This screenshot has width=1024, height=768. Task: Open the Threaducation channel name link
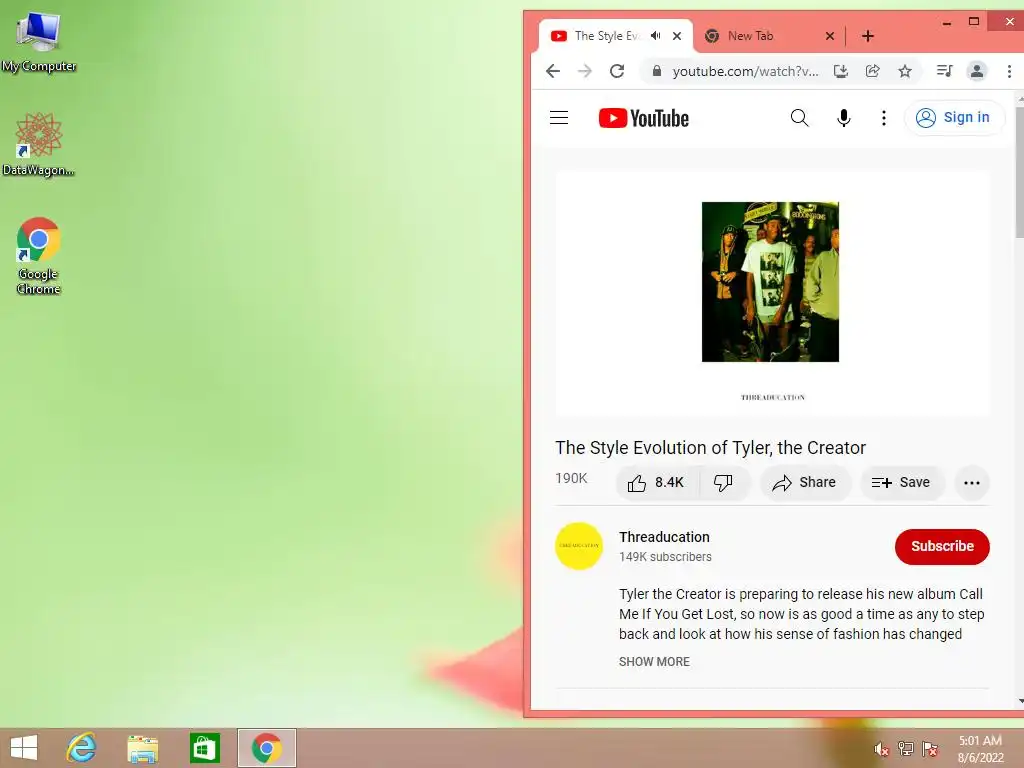(x=664, y=537)
